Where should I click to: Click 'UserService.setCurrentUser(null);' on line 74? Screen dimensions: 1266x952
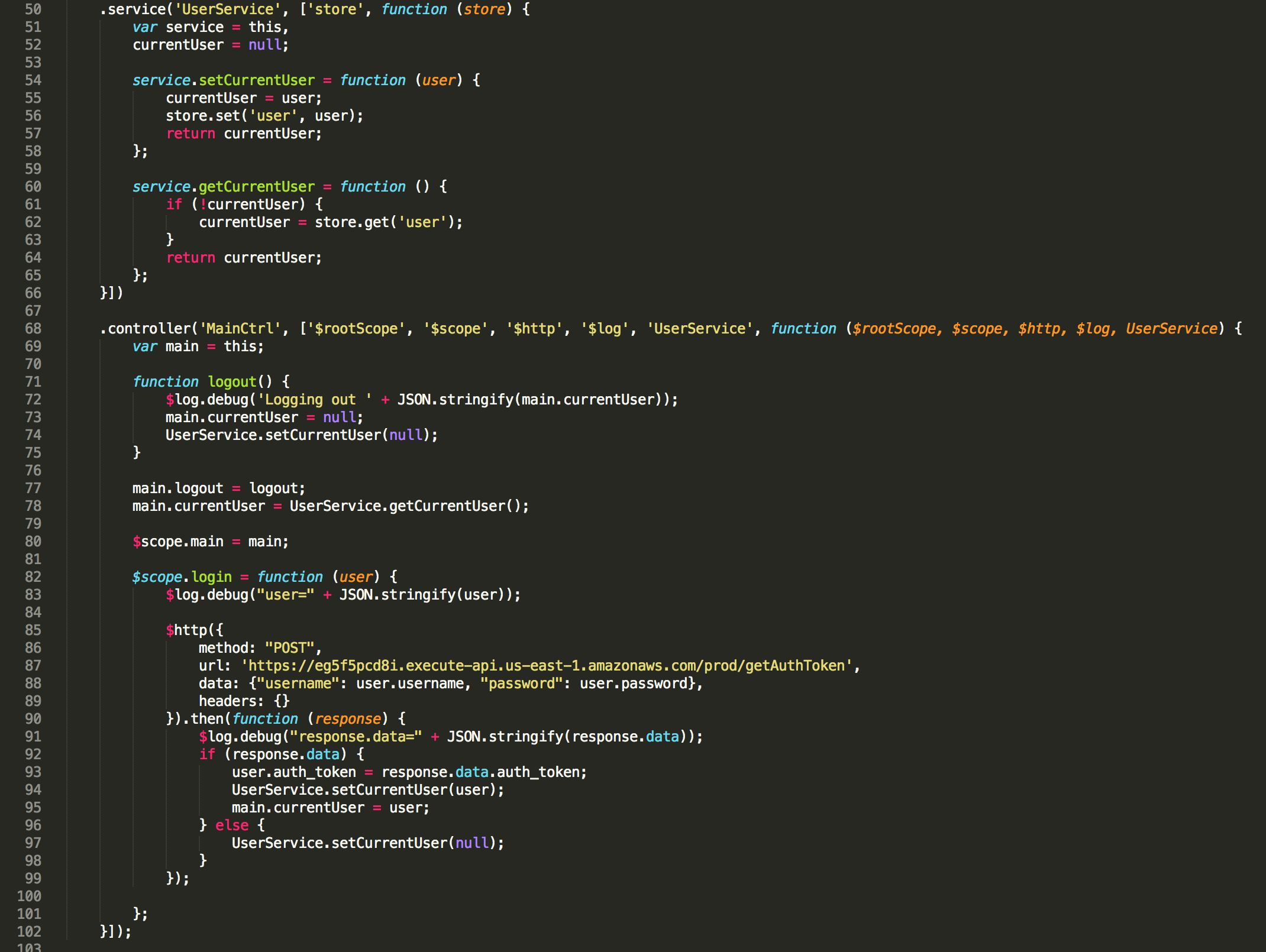click(302, 435)
